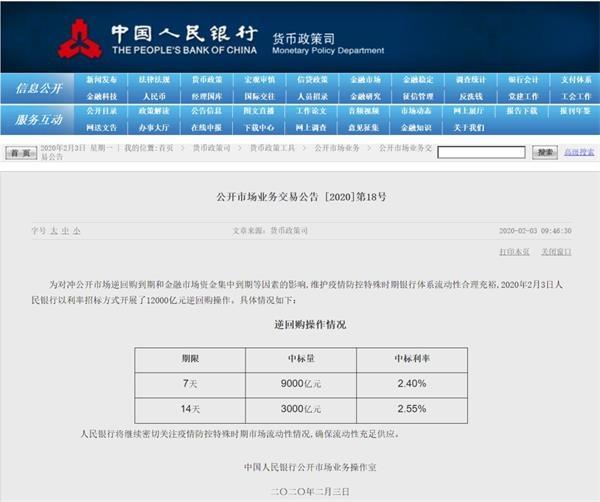Open the 党建工作 menu item
The height and width of the screenshot is (502, 600).
[523, 96]
